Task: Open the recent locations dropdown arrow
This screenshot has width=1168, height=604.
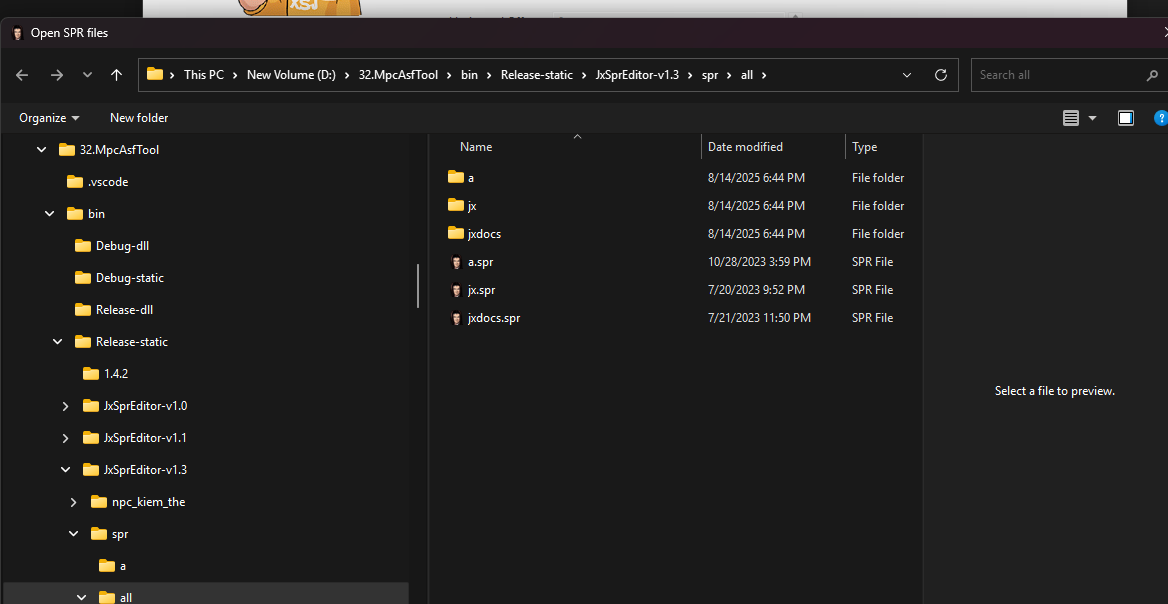Action: click(x=87, y=75)
